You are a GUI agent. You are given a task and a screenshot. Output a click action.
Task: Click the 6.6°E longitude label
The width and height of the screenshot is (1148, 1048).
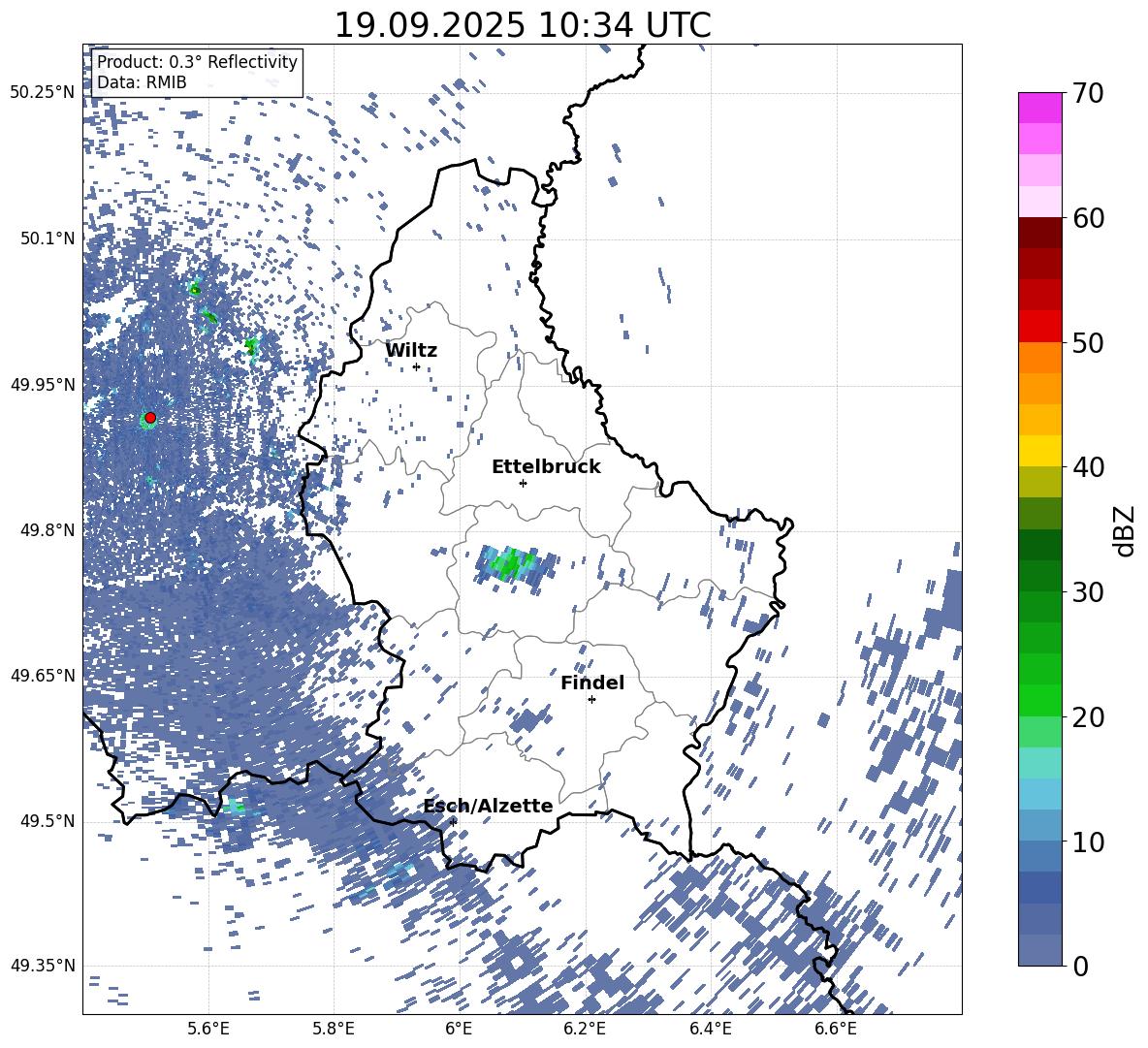(x=836, y=1029)
